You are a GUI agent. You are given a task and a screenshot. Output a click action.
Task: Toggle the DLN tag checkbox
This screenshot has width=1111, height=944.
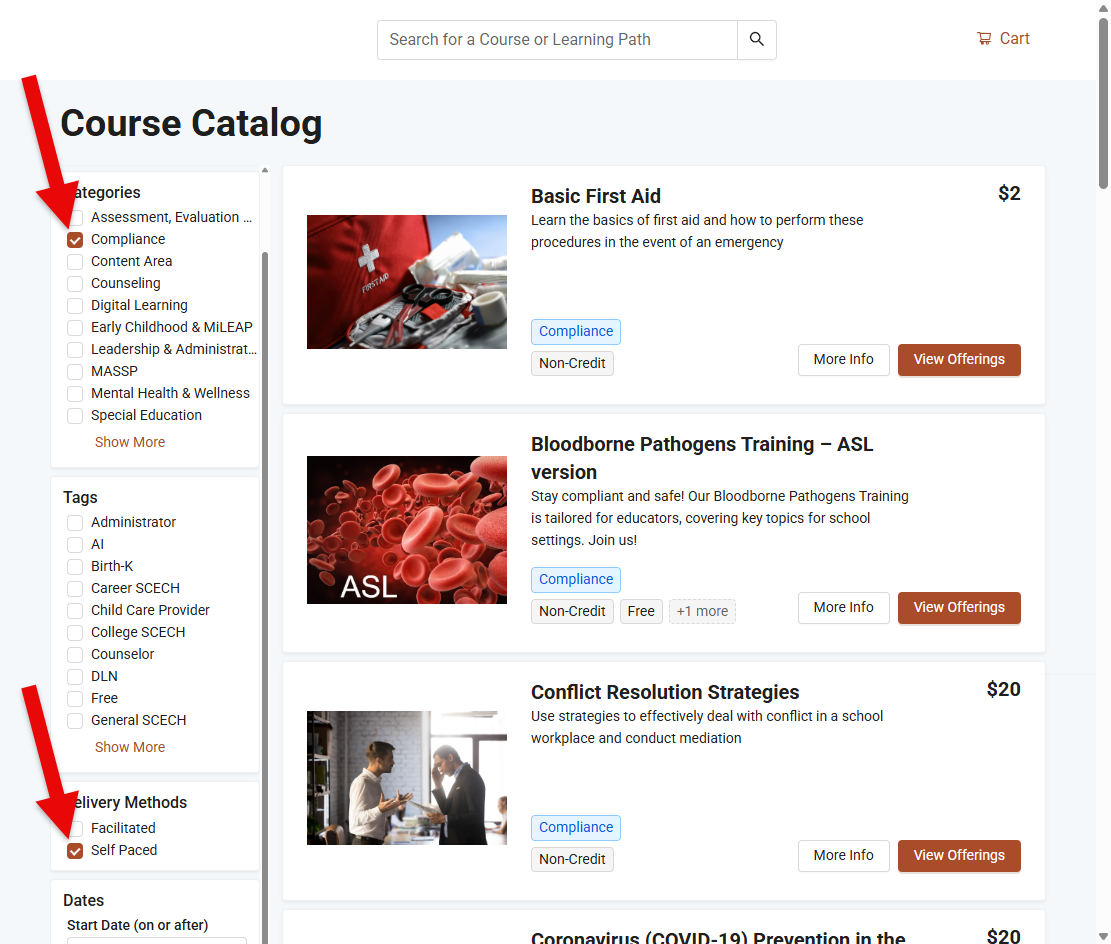(75, 676)
